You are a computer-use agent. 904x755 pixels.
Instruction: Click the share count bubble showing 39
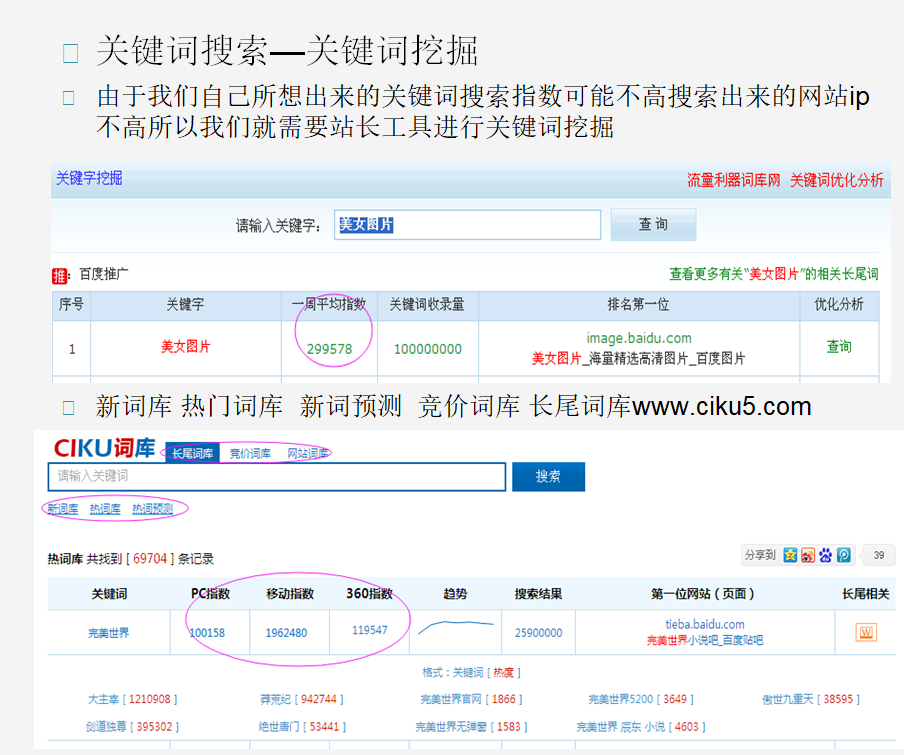click(878, 555)
